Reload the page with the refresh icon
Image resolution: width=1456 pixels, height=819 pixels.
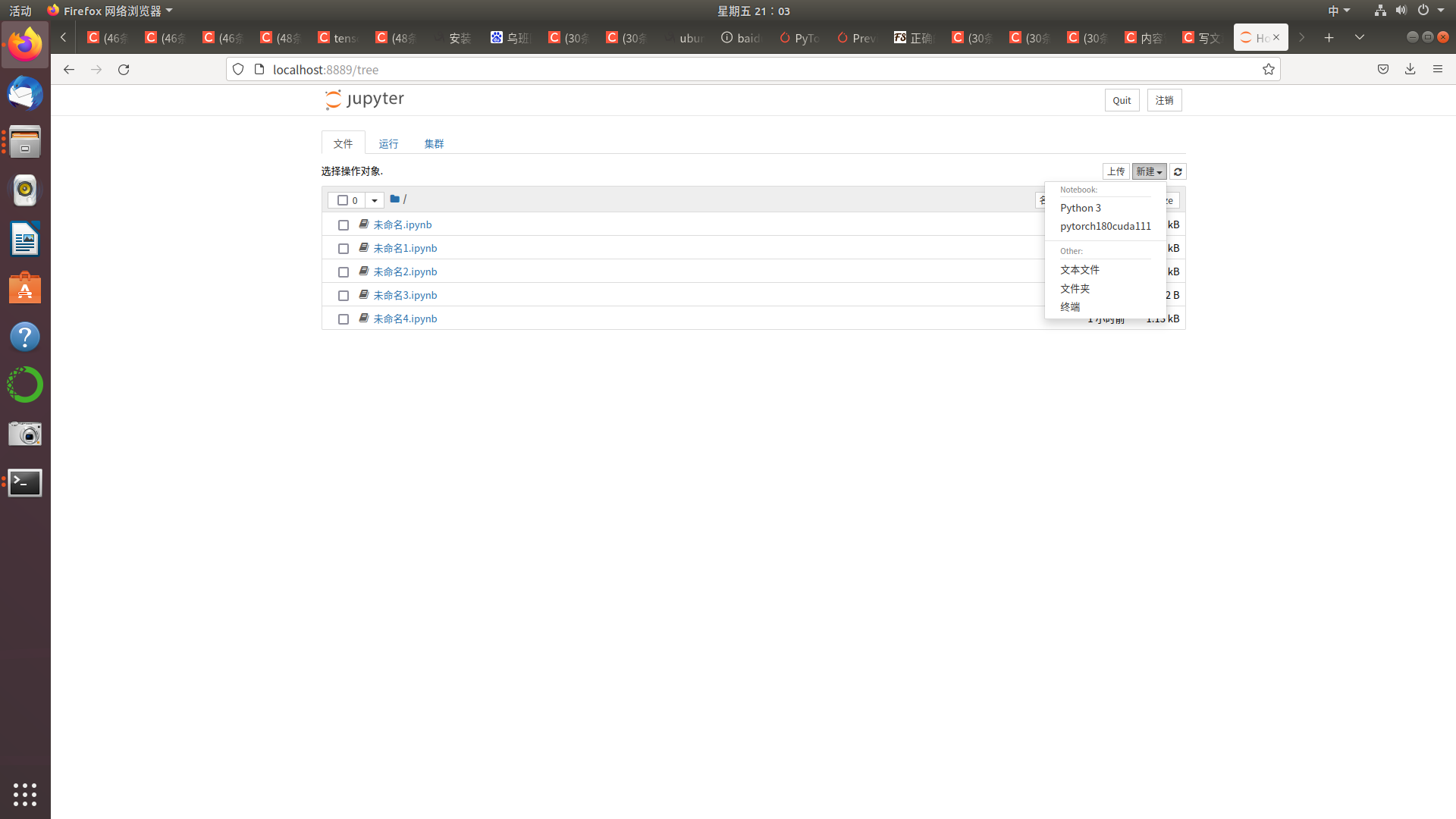(x=124, y=70)
